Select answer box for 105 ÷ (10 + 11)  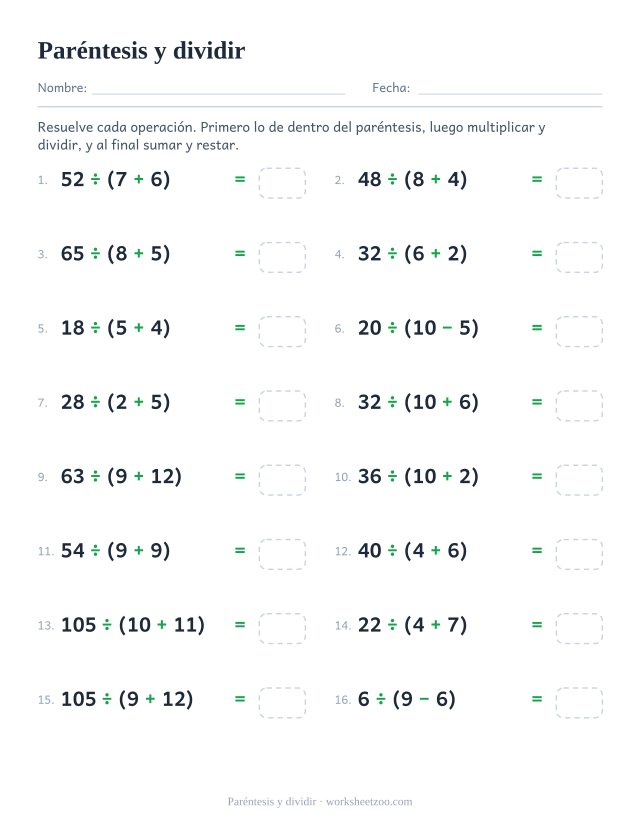coord(282,629)
